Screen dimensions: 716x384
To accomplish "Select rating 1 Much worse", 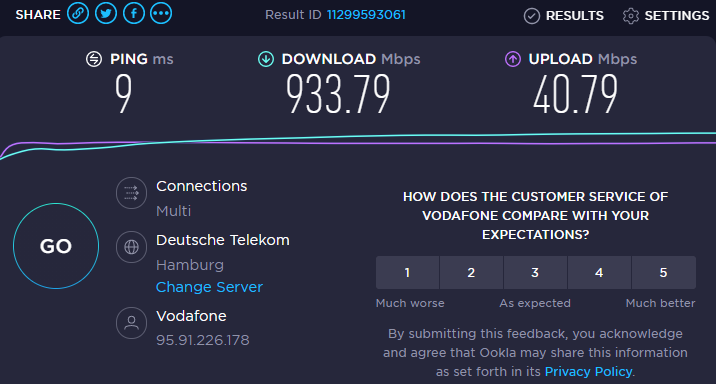I will click(x=407, y=273).
